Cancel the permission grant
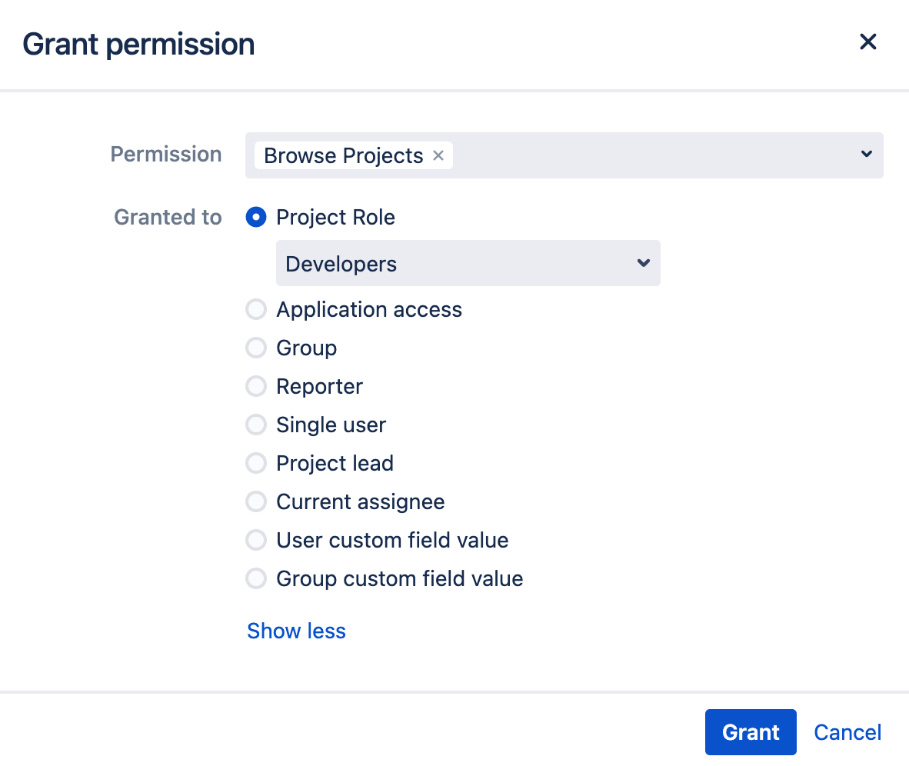This screenshot has height=766, width=909. click(x=847, y=732)
